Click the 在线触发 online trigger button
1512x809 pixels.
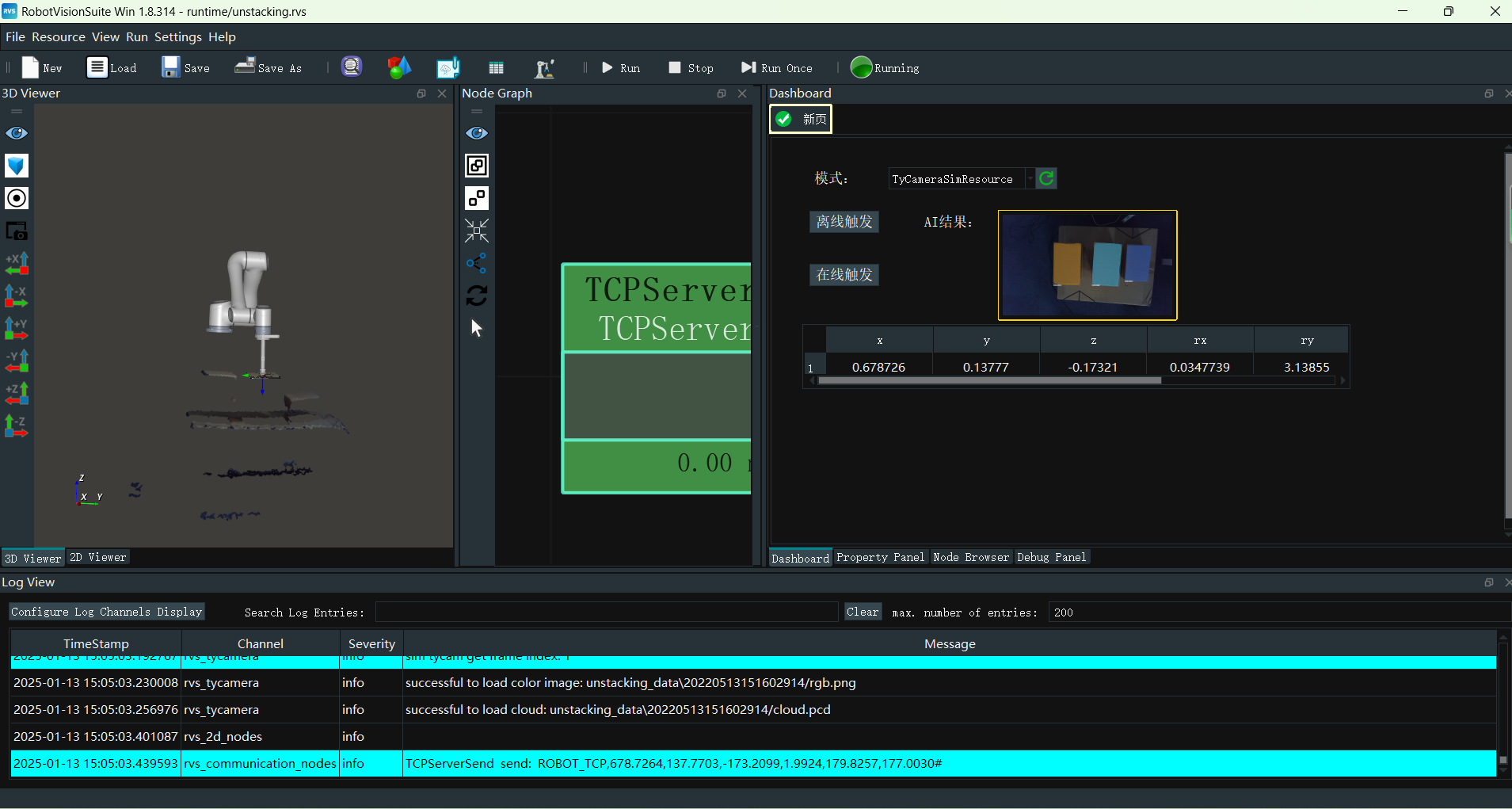(844, 274)
